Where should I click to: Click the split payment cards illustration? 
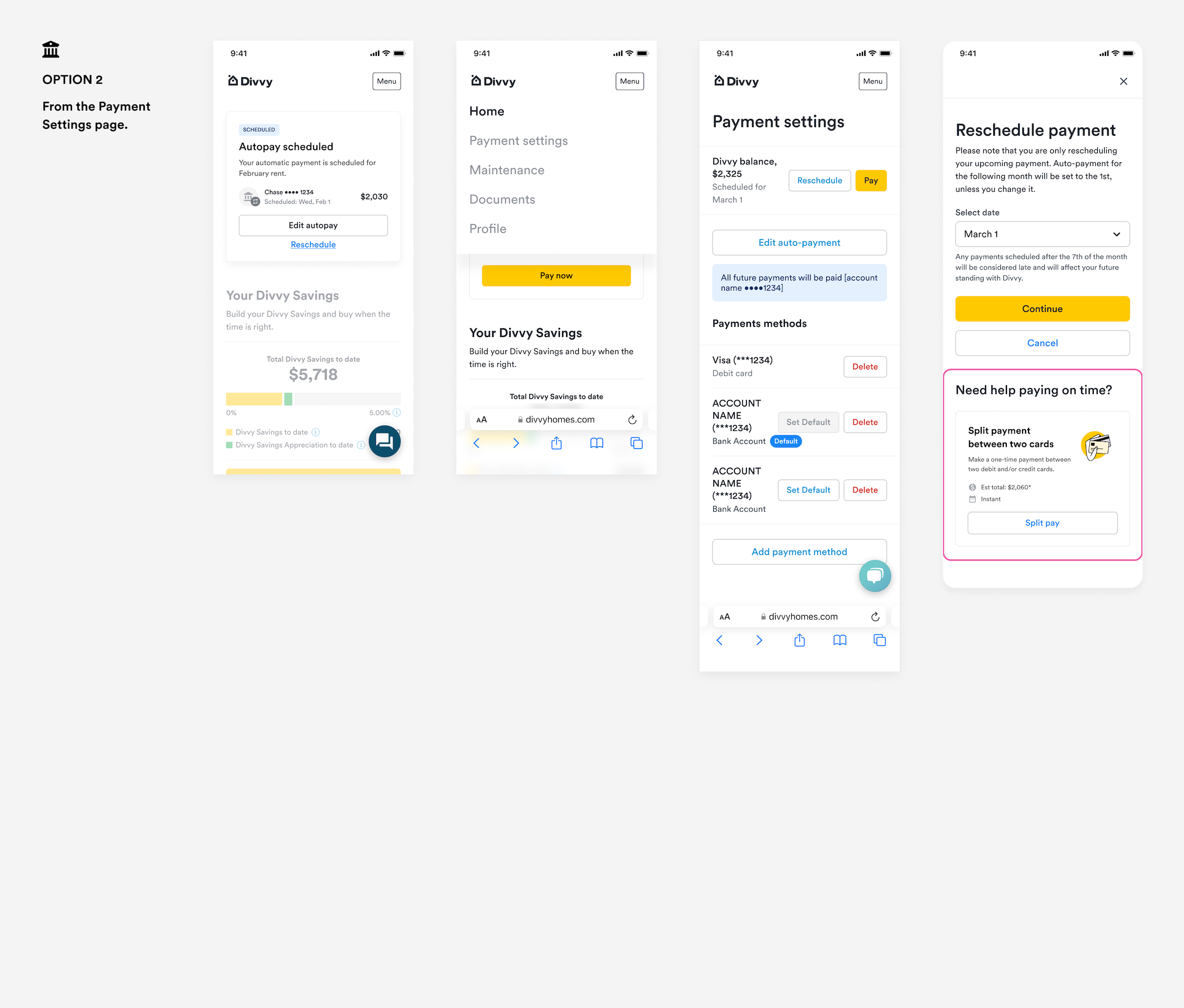coord(1096,445)
